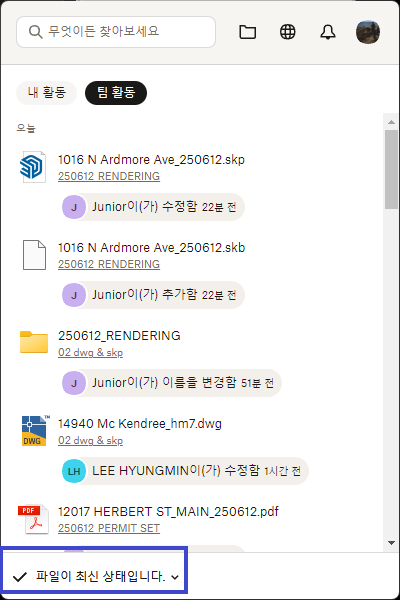Click PDF icon for HERBERT ST file
This screenshot has height=600, width=400.
pos(33,519)
